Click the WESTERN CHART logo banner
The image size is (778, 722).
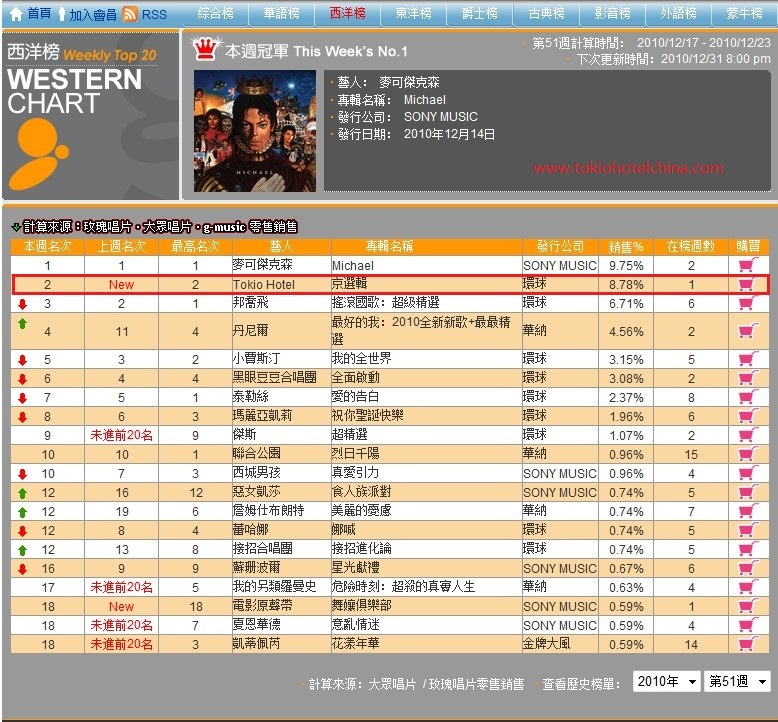(x=90, y=115)
